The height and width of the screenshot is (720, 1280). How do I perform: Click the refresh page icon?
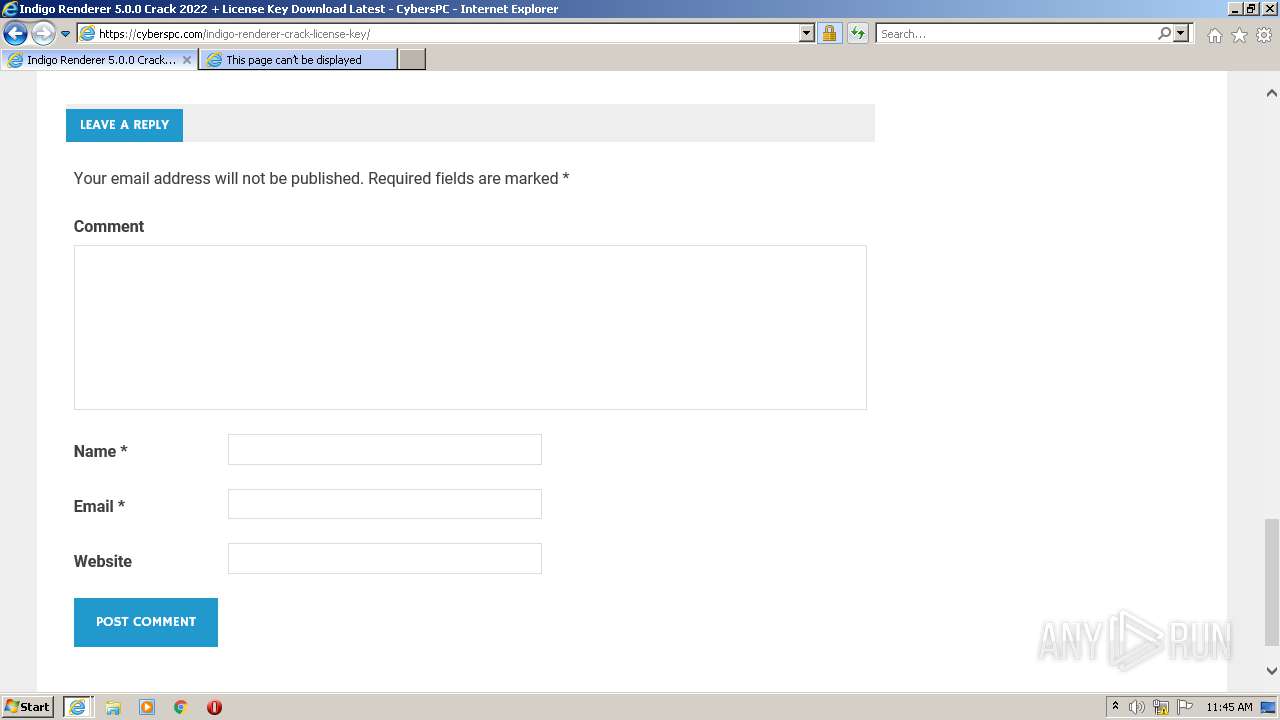click(857, 34)
